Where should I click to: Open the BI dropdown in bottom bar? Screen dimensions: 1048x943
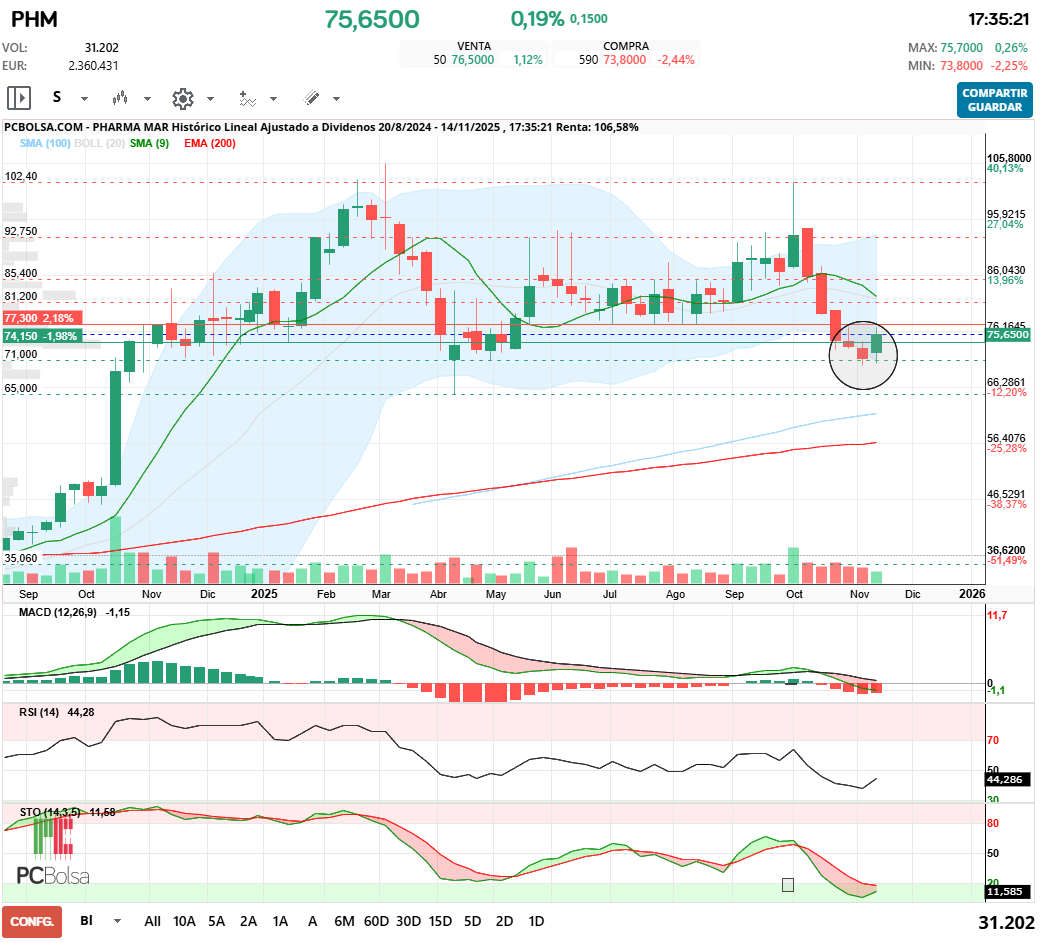tap(117, 921)
